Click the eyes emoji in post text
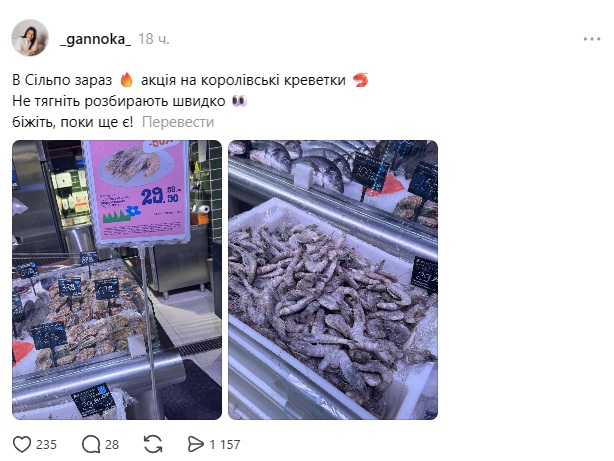614x461 pixels. click(x=239, y=101)
